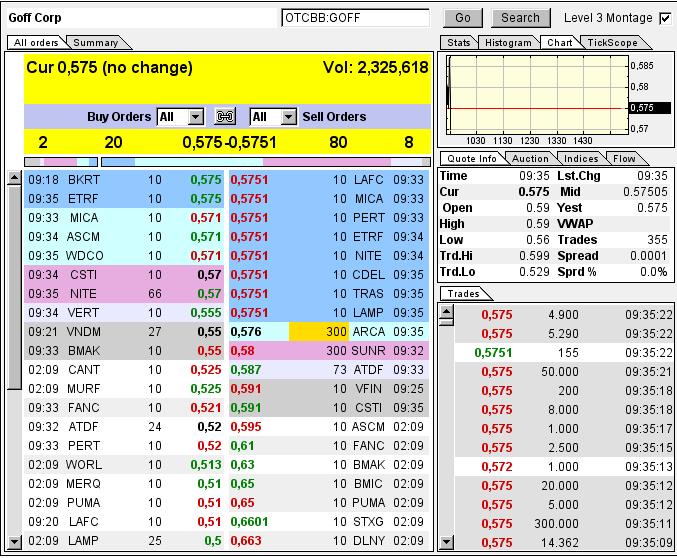Select the CANT buy order row
677x558 pixels.
(x=124, y=370)
